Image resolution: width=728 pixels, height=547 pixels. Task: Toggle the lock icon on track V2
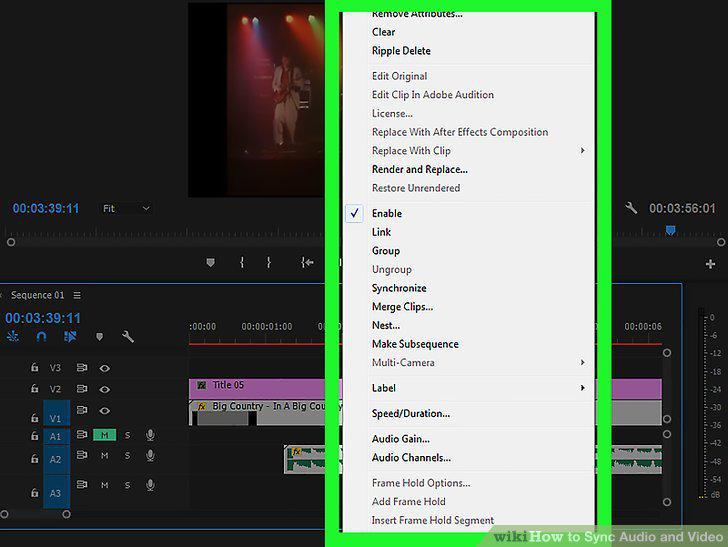point(34,388)
